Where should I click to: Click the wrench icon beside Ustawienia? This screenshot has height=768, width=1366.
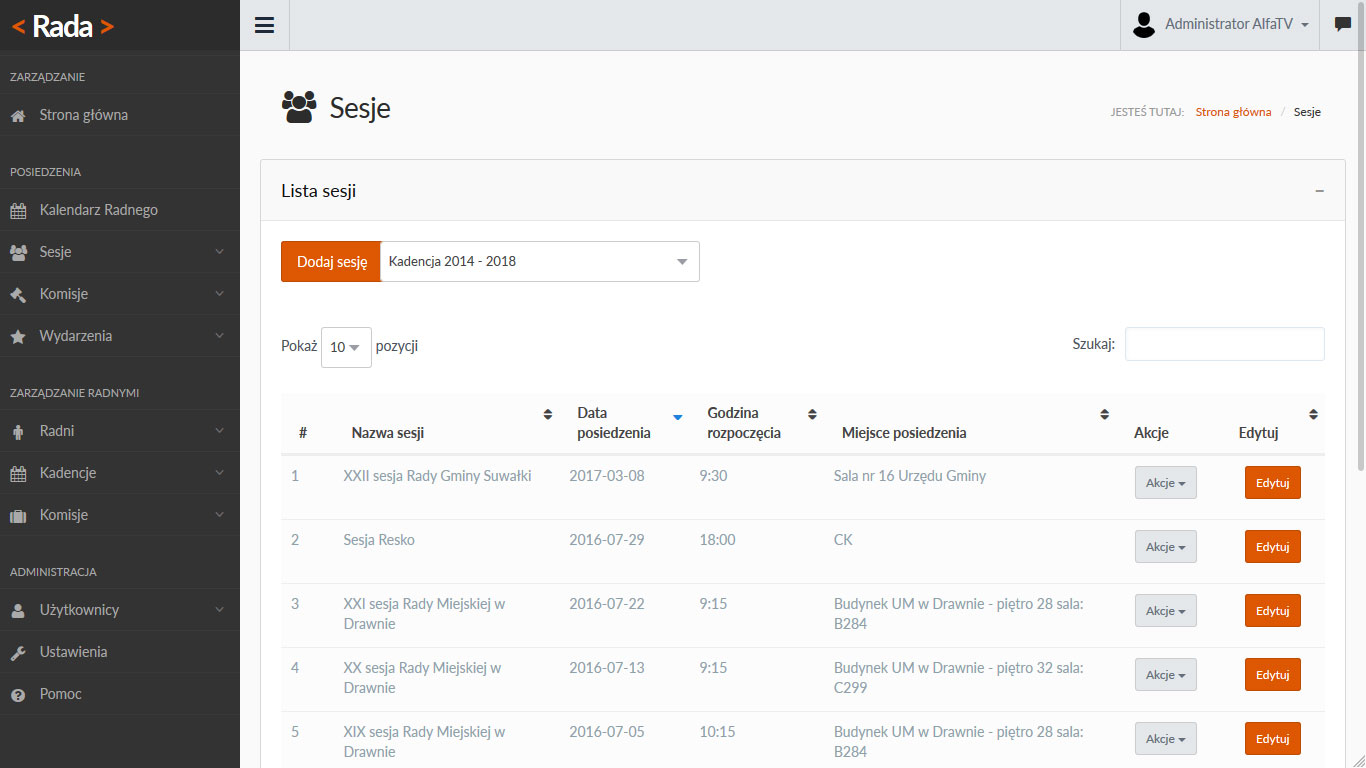[x=18, y=653]
